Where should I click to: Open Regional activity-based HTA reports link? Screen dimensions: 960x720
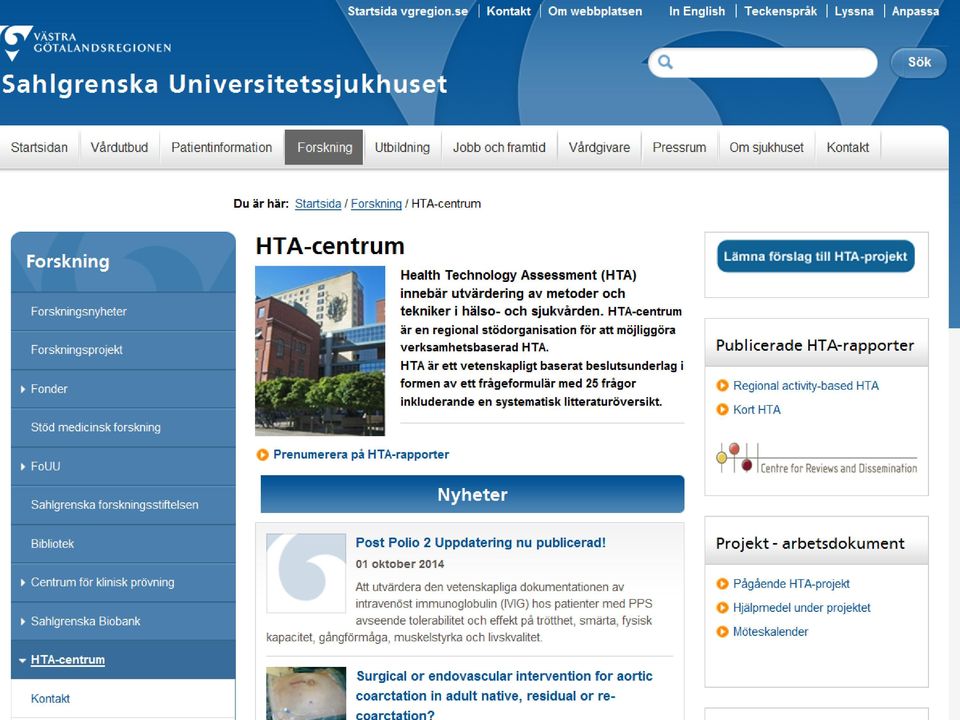806,386
